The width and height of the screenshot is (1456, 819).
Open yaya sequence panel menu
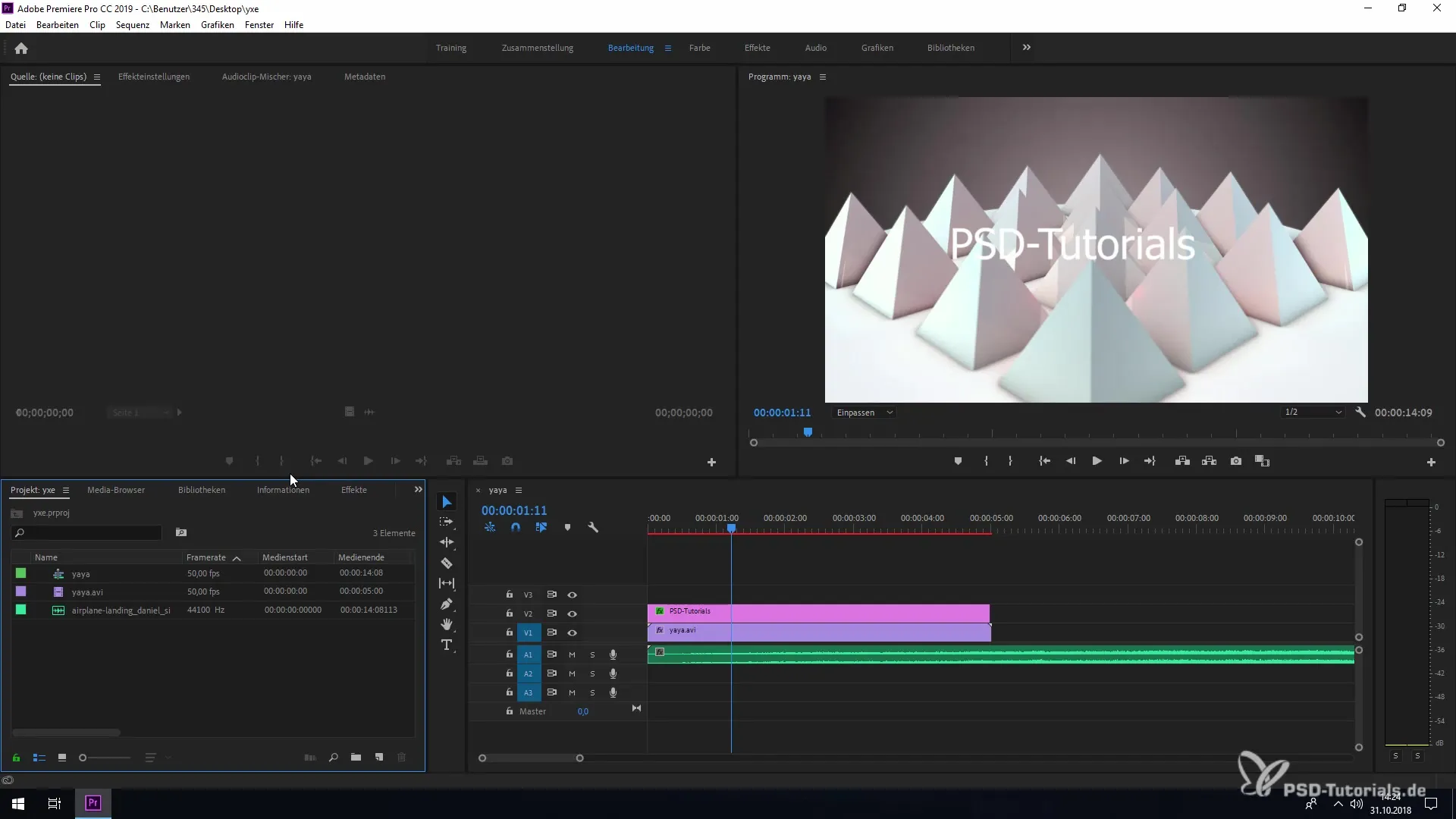click(x=519, y=490)
